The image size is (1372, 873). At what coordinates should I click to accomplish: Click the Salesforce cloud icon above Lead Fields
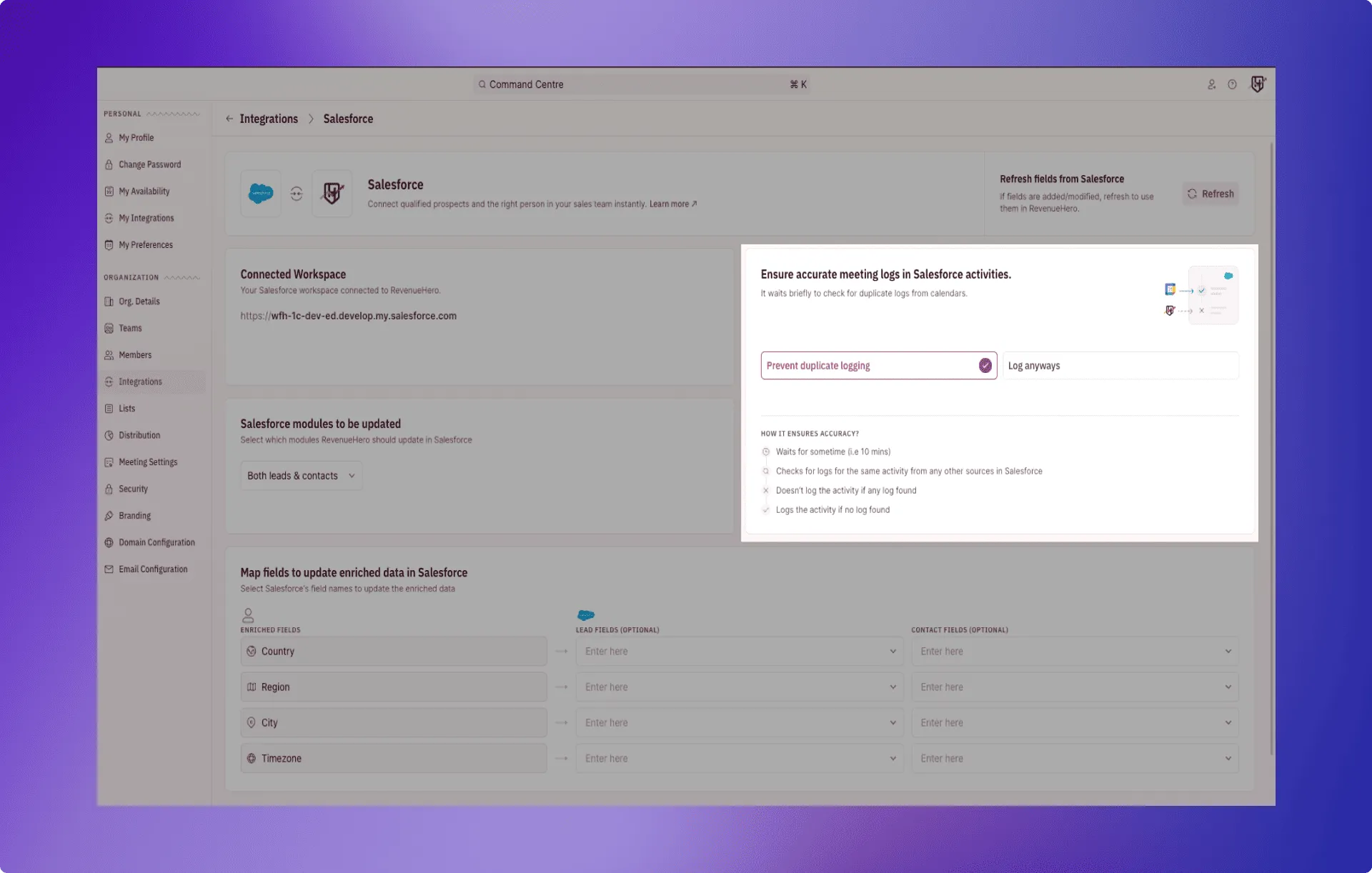[586, 615]
